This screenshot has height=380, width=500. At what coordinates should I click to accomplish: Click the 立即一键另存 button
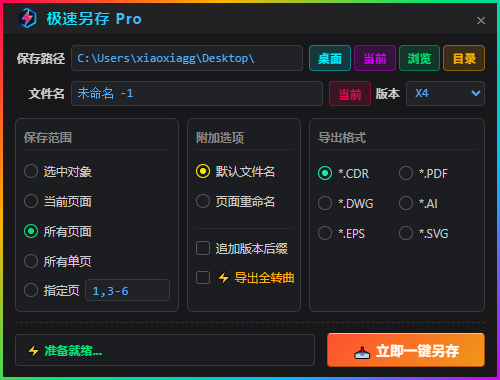pos(406,350)
